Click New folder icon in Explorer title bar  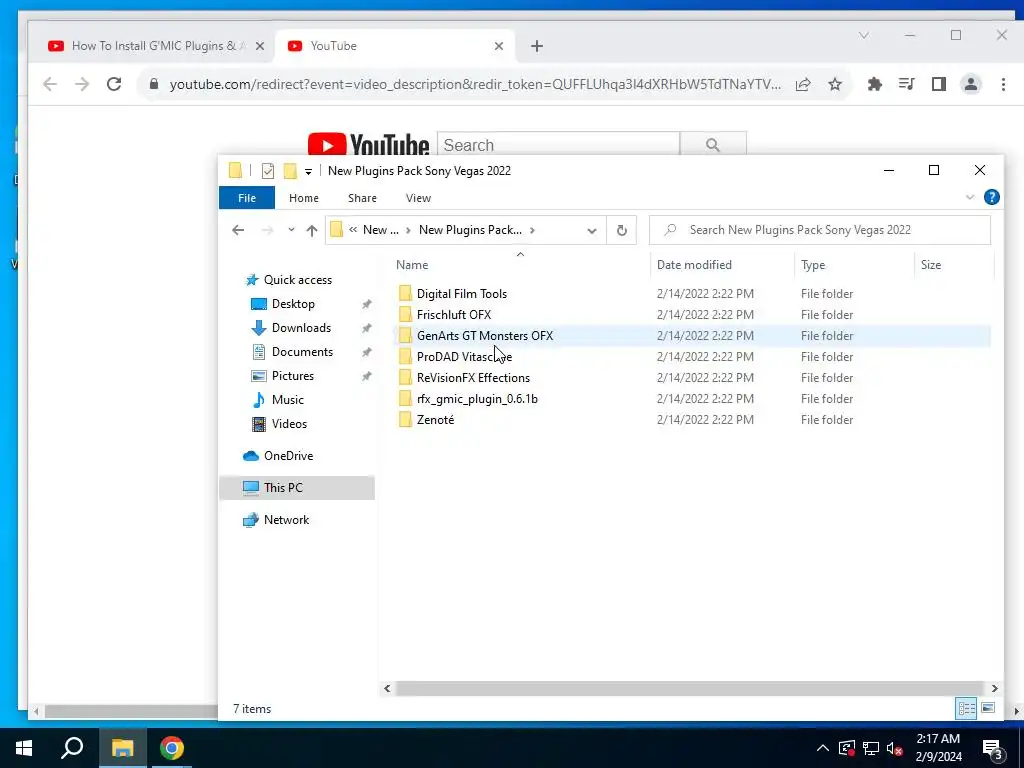tap(290, 171)
